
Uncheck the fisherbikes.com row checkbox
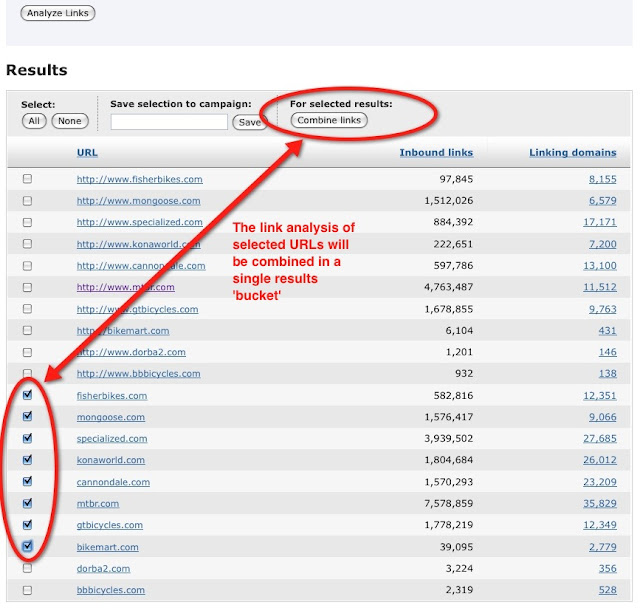(28, 395)
